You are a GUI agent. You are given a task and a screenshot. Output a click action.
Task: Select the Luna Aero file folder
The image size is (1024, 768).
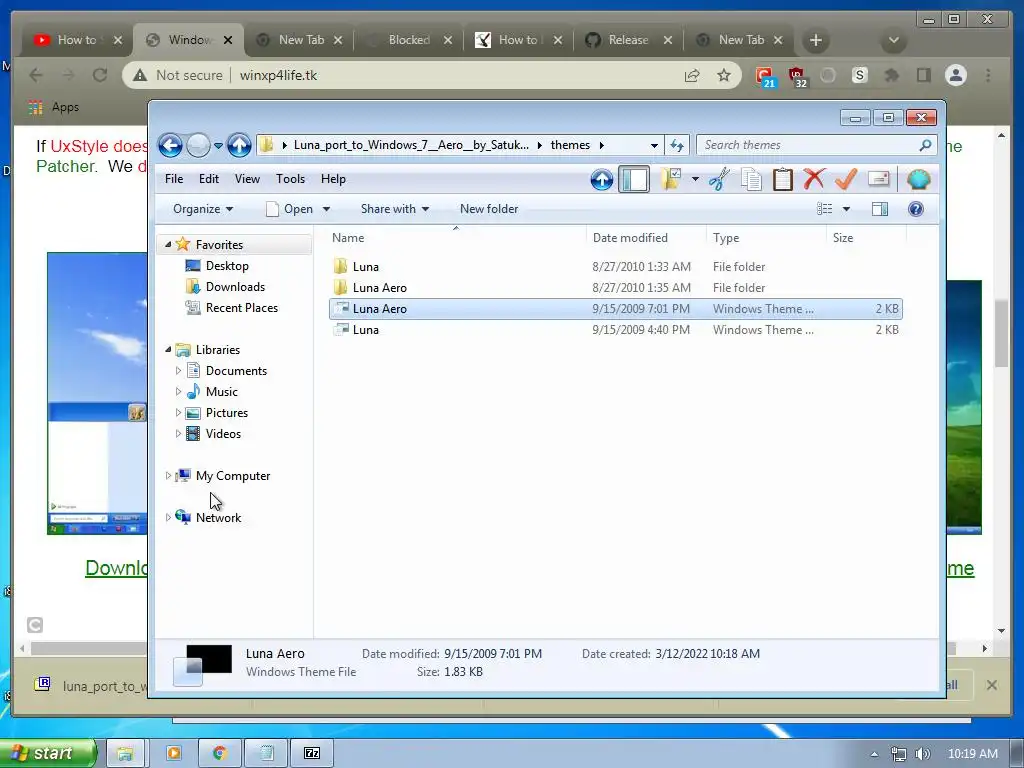616,287
